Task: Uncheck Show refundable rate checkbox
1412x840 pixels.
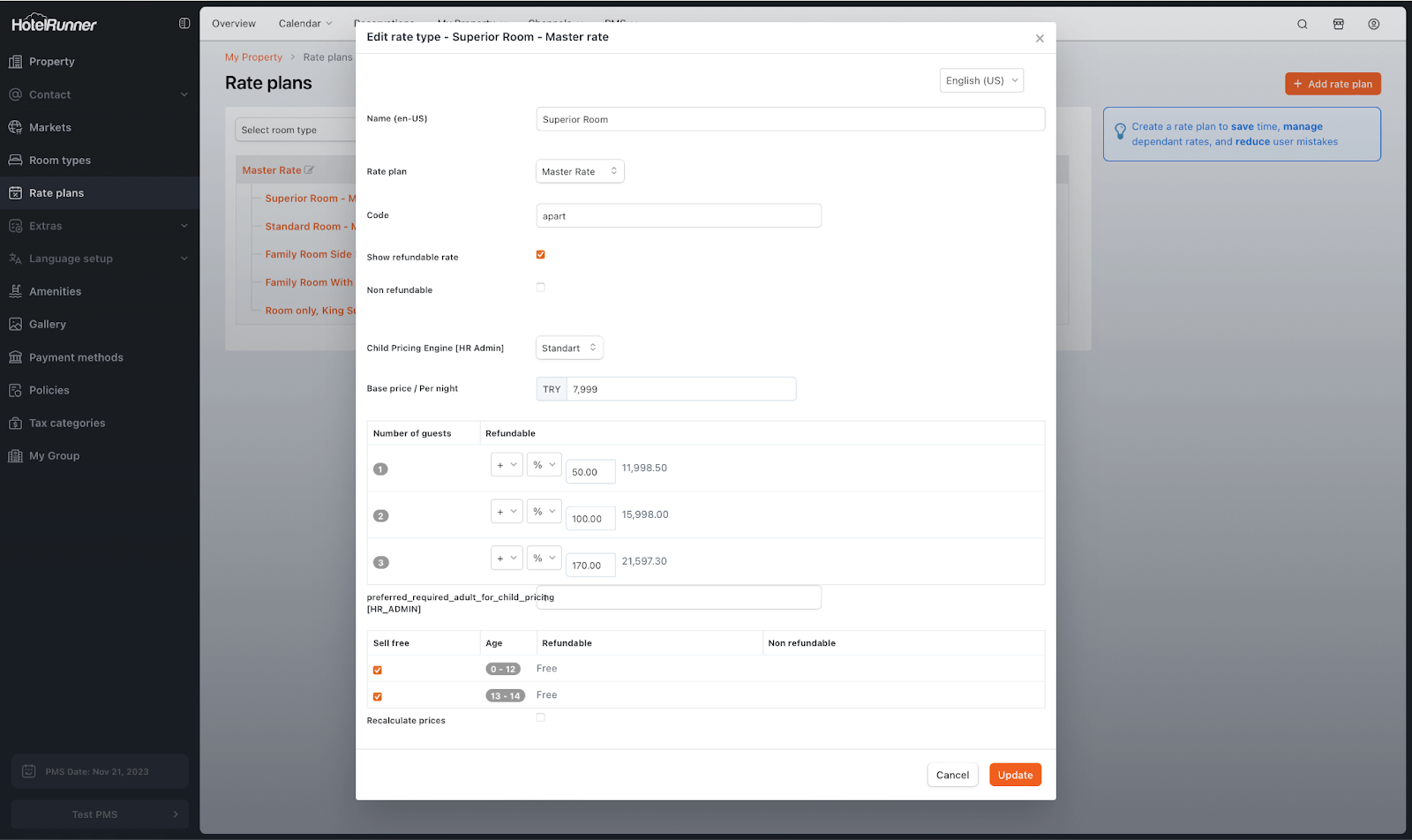Action: coord(540,255)
